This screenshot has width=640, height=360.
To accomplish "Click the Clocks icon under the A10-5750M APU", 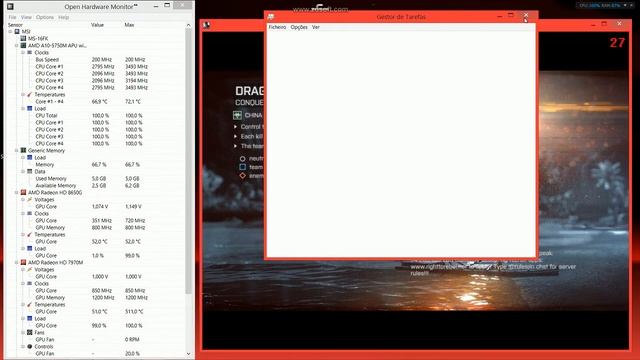I will tap(29, 52).
